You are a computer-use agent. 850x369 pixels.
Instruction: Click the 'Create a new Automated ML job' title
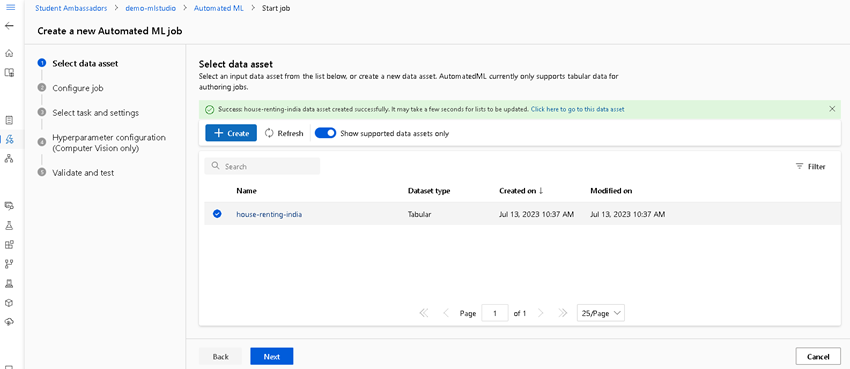(110, 31)
